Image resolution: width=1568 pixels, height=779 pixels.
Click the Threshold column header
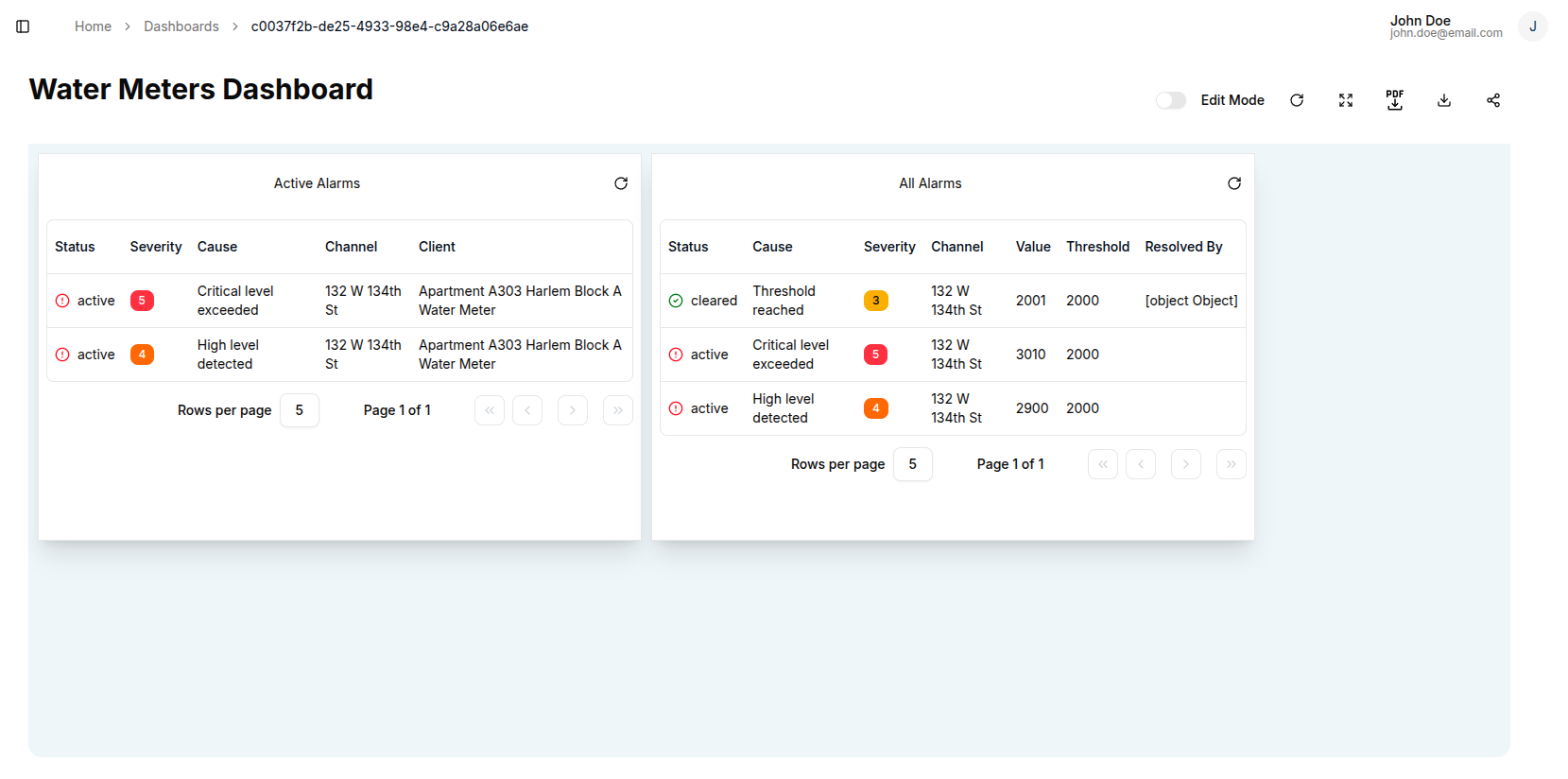[1097, 247]
